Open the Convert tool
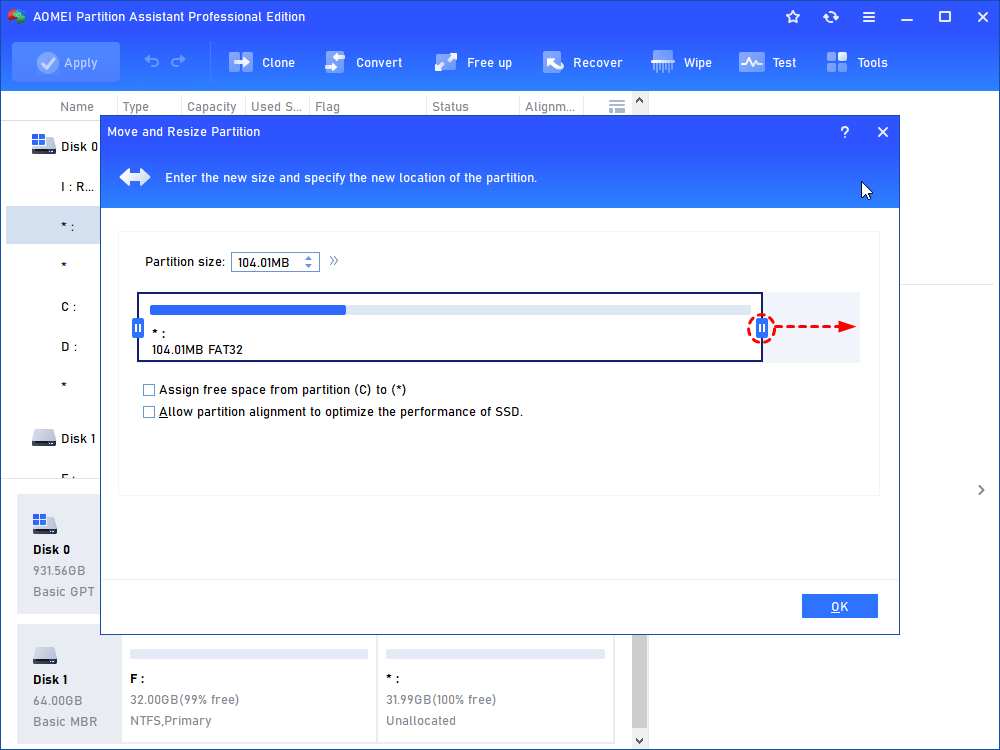The width and height of the screenshot is (1000, 750). [x=364, y=62]
